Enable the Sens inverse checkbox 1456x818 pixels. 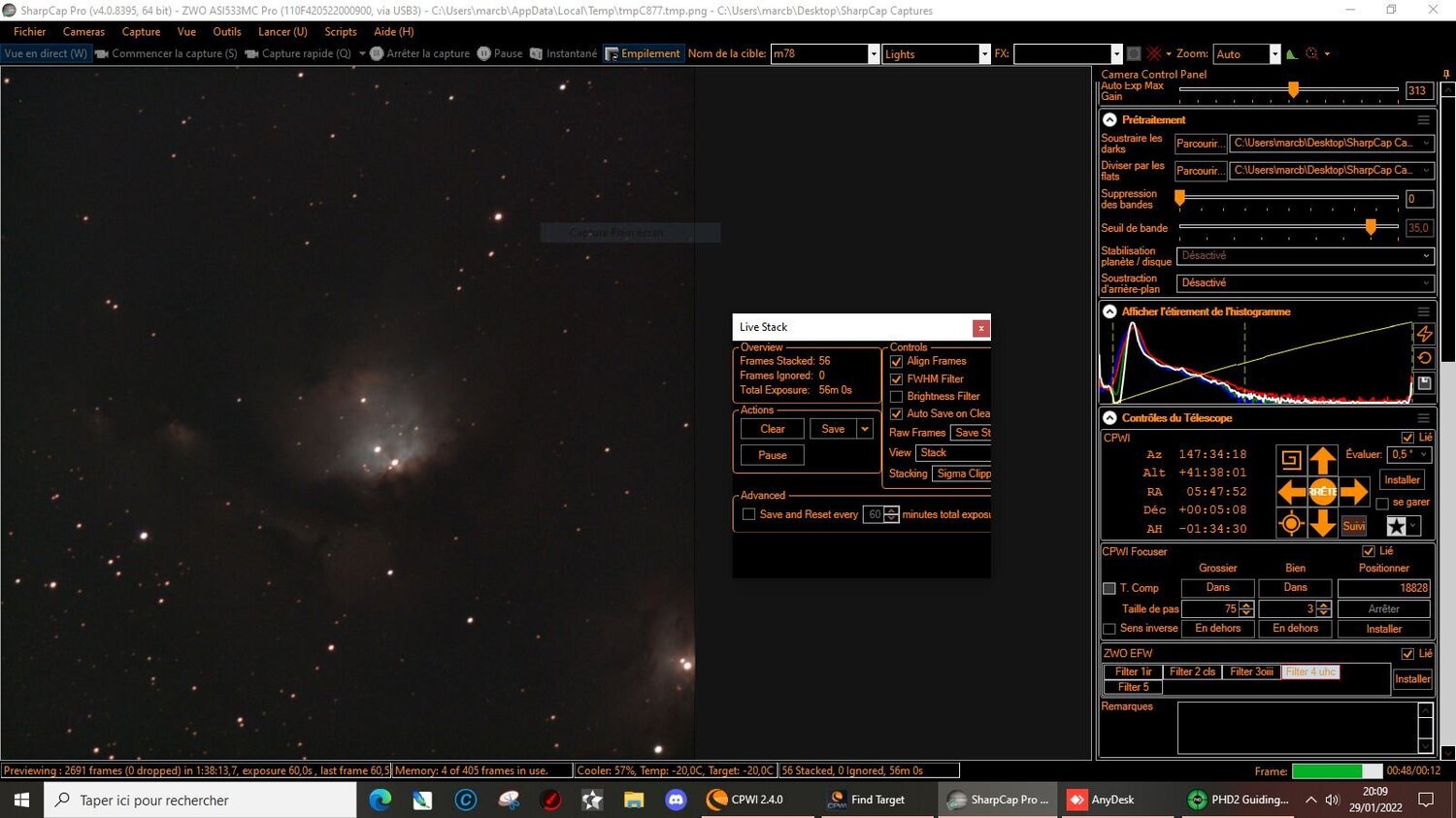click(x=1109, y=629)
